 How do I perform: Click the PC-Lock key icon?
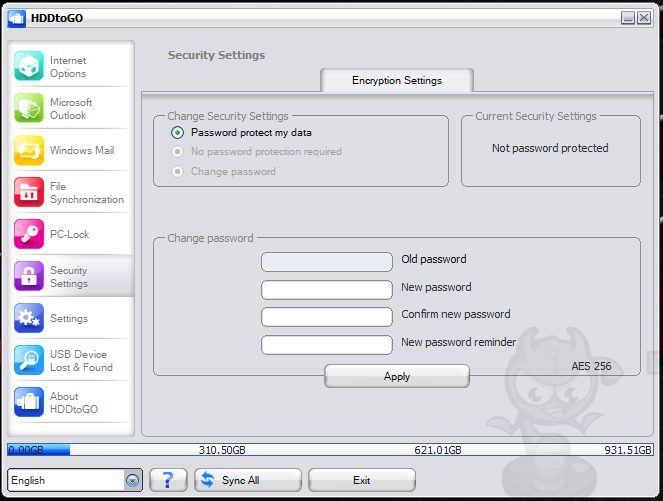click(x=29, y=234)
